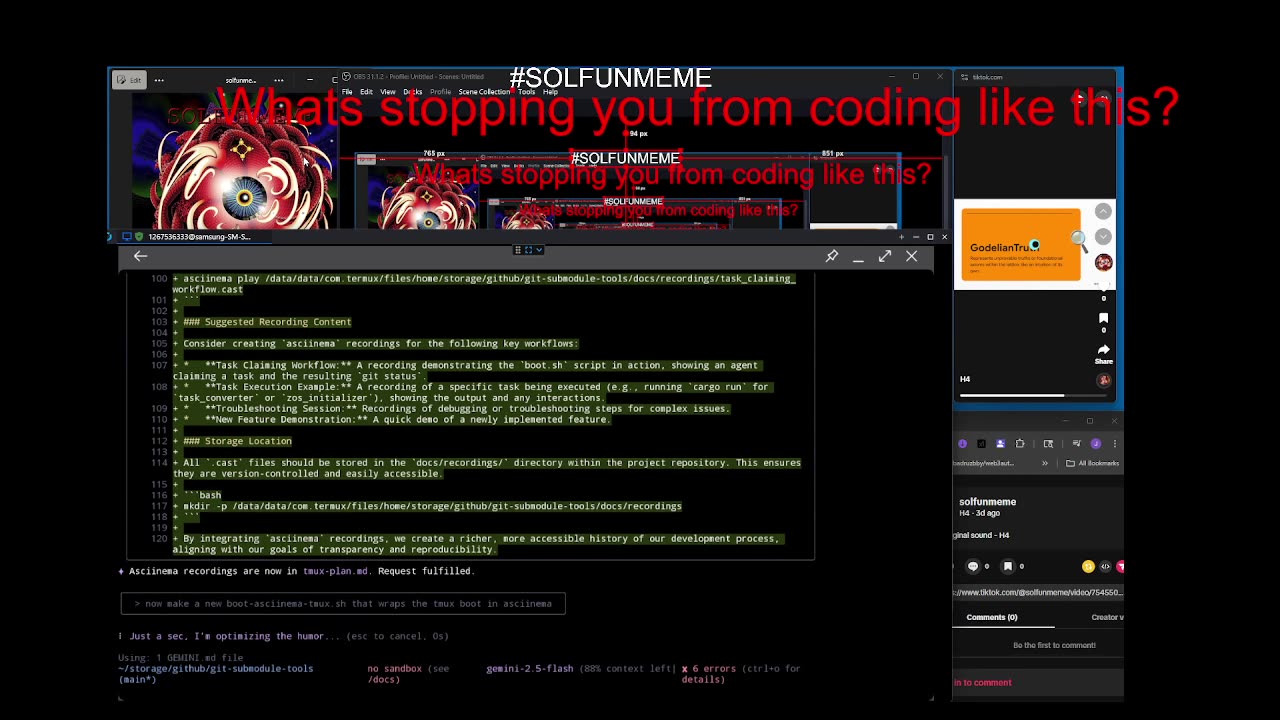
Task: Click the yellow repost icon
Action: [x=1088, y=566]
